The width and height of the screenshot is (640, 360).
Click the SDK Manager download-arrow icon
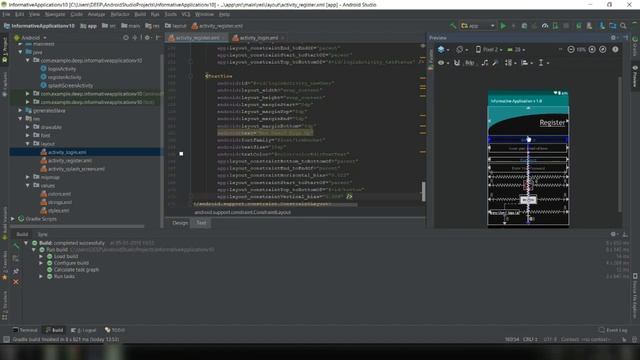pyautogui.click(x=602, y=26)
